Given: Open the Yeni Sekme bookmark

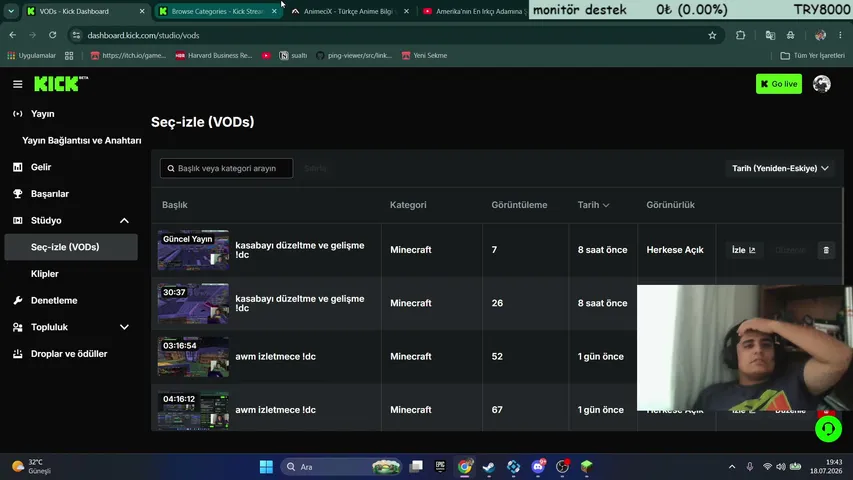Looking at the screenshot, I should point(424,56).
